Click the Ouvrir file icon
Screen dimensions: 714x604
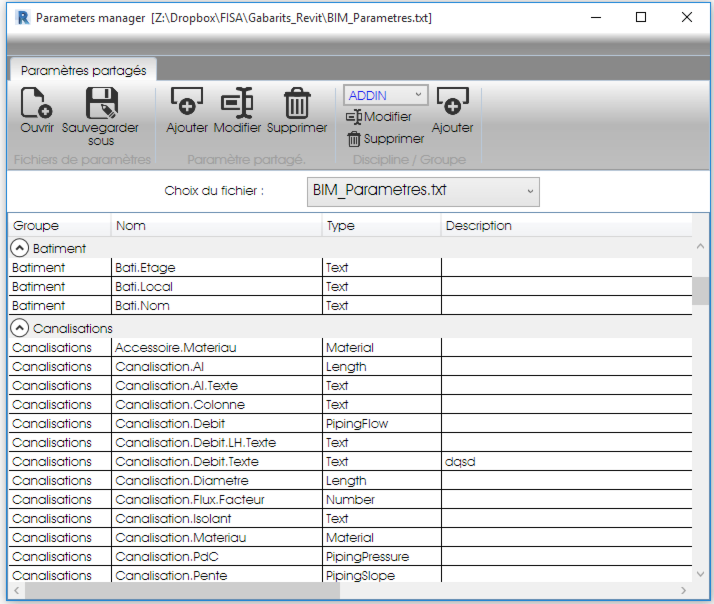click(36, 103)
